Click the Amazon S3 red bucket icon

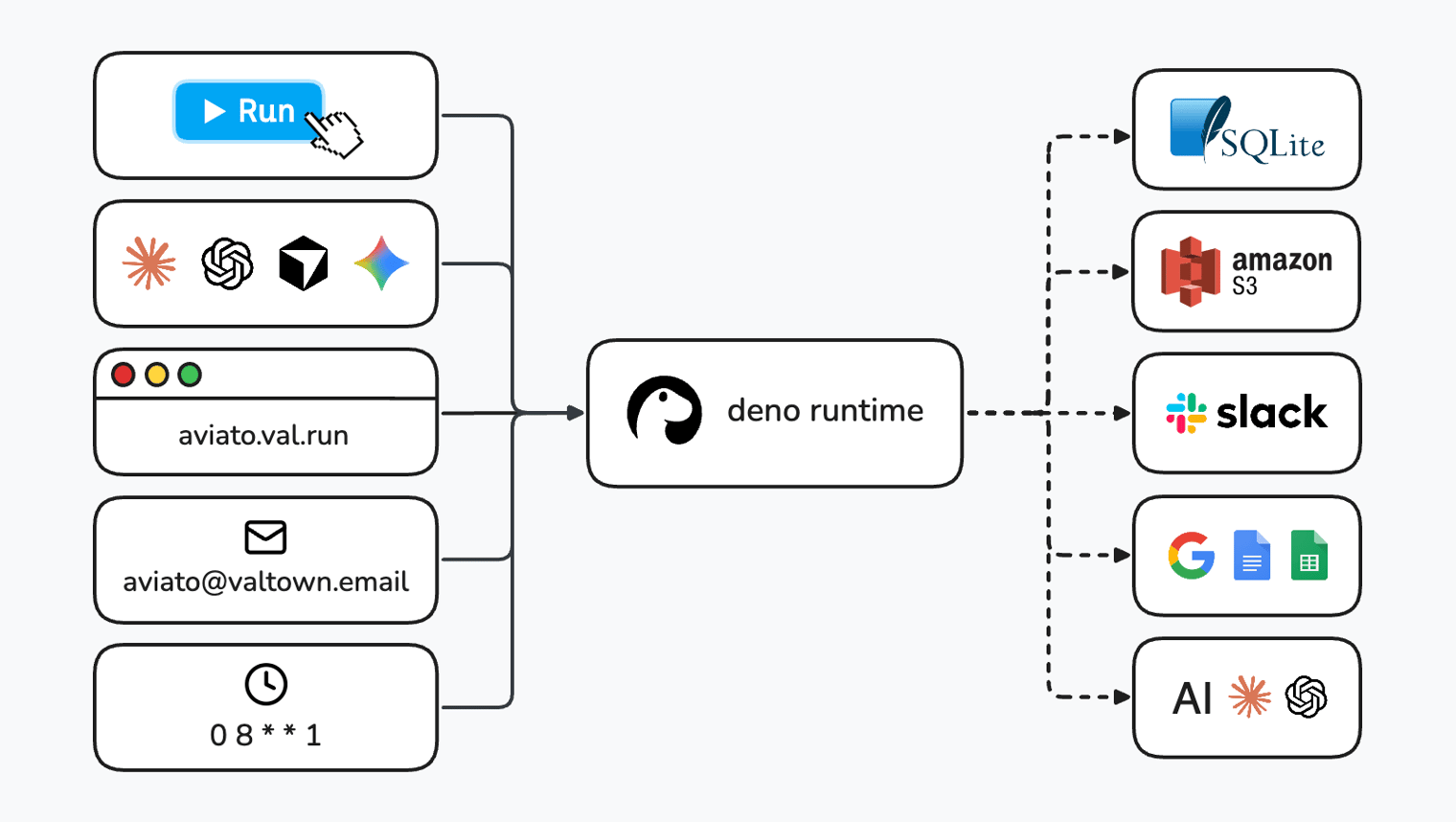click(x=1191, y=271)
